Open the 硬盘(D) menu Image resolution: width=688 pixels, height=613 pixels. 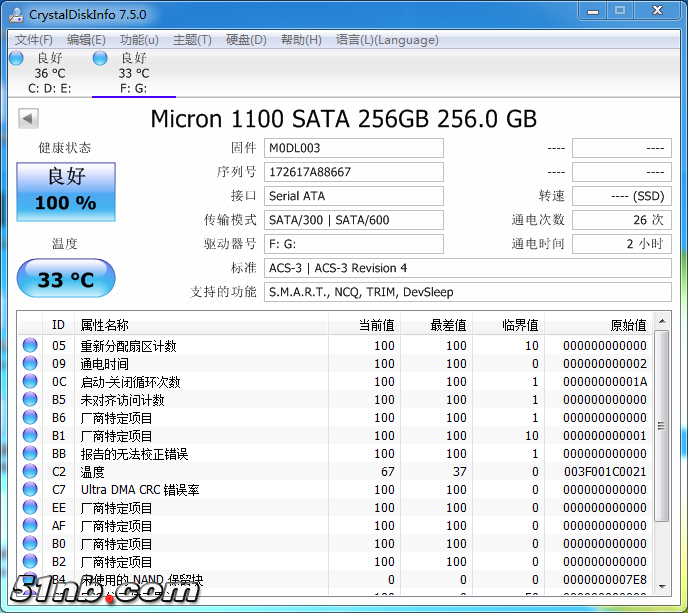click(246, 40)
